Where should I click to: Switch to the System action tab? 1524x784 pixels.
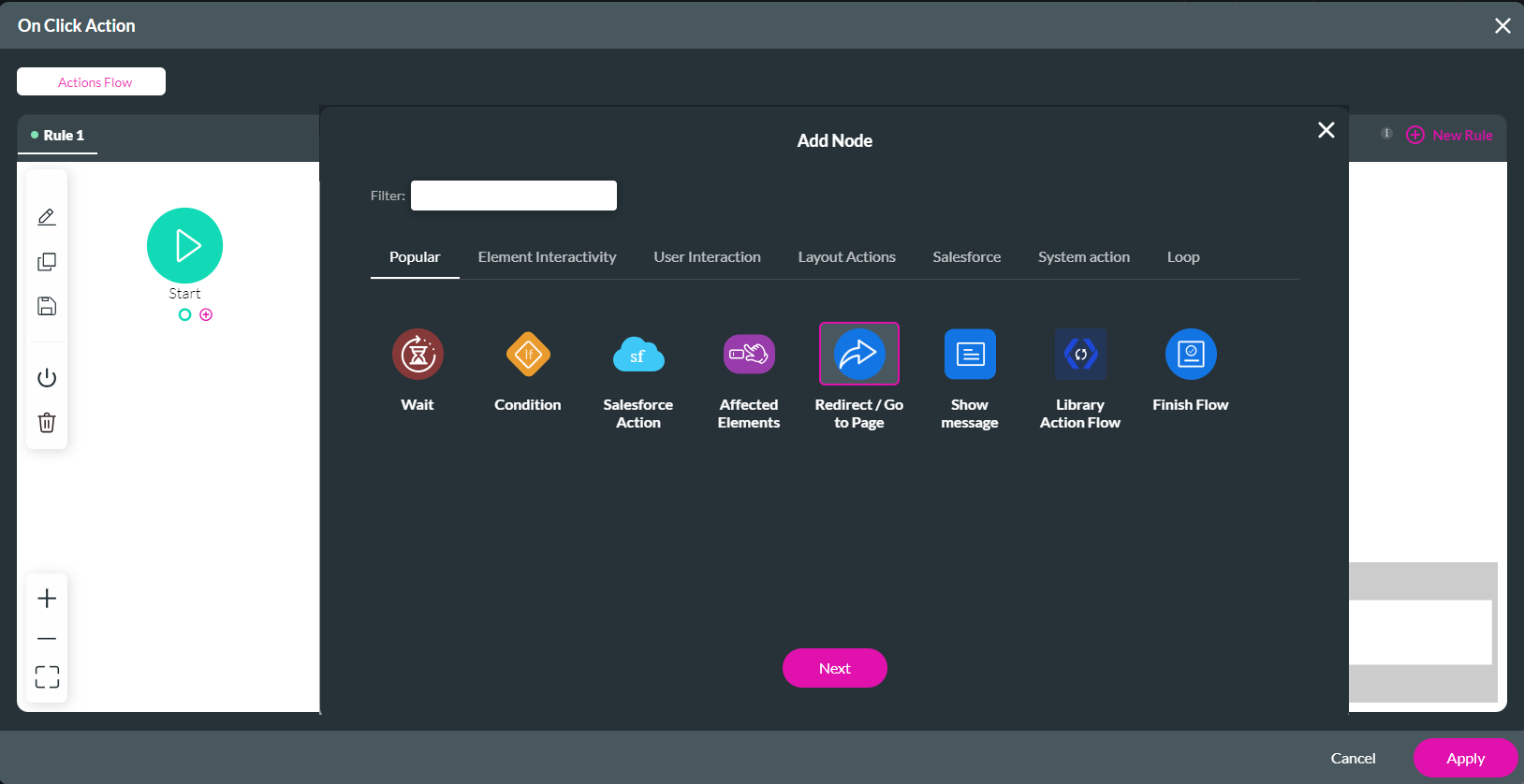1084,257
